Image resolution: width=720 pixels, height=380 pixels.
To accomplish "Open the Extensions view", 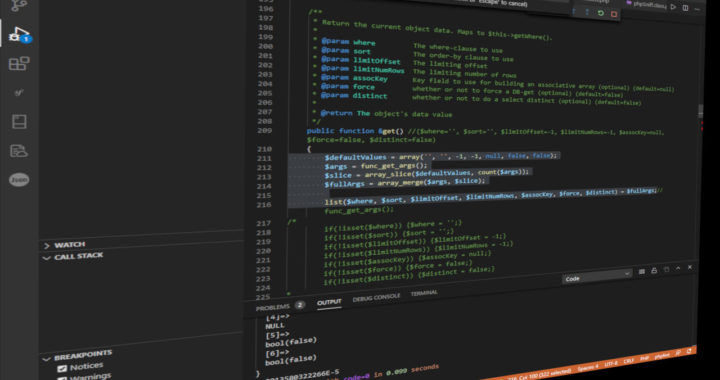I will (19, 63).
